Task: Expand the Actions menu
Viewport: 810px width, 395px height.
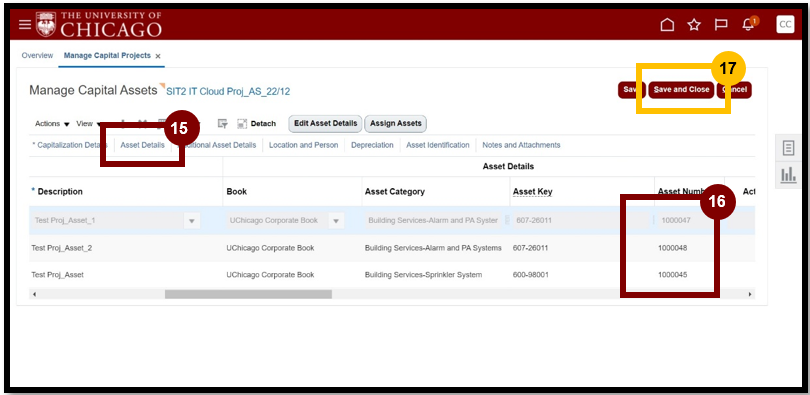Action: coord(52,123)
